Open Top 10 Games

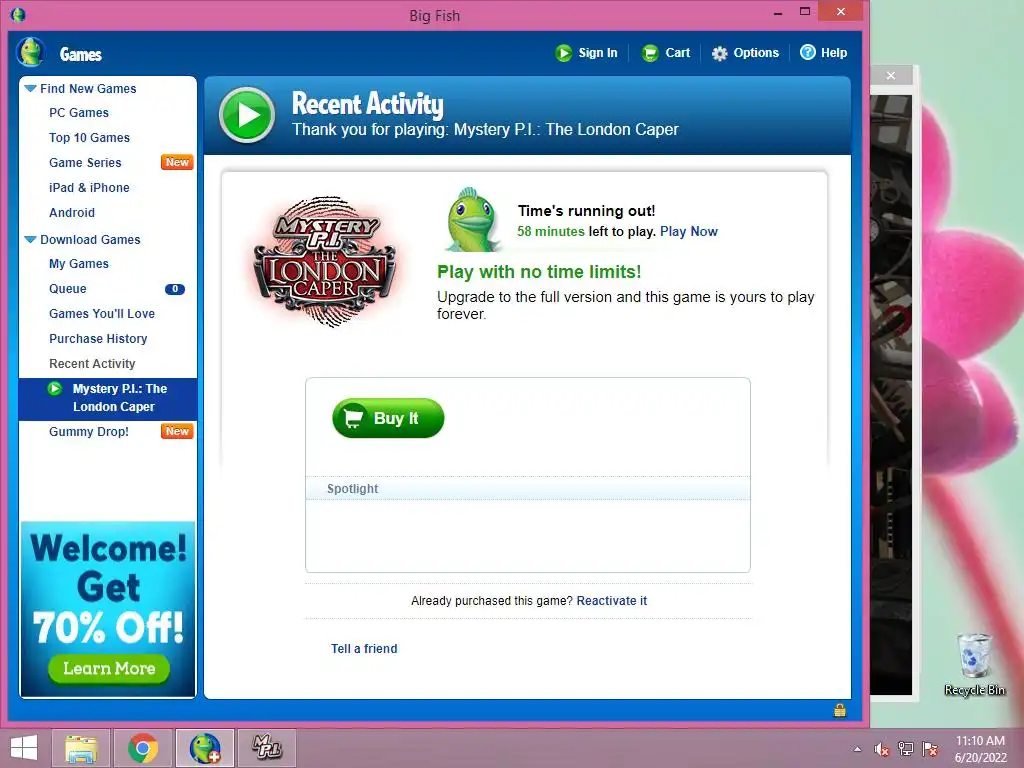[89, 138]
